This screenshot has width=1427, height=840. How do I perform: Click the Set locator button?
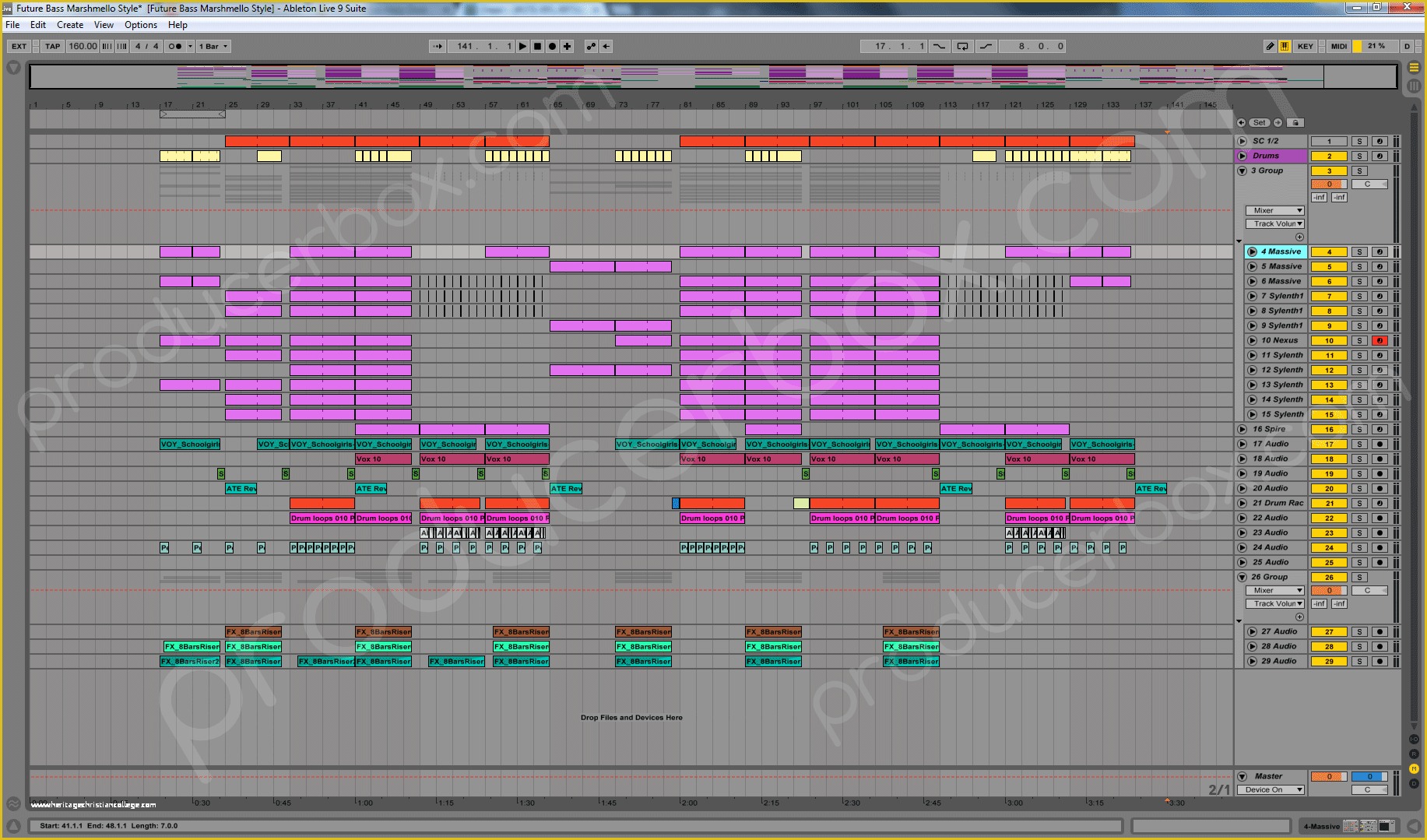(x=1260, y=122)
